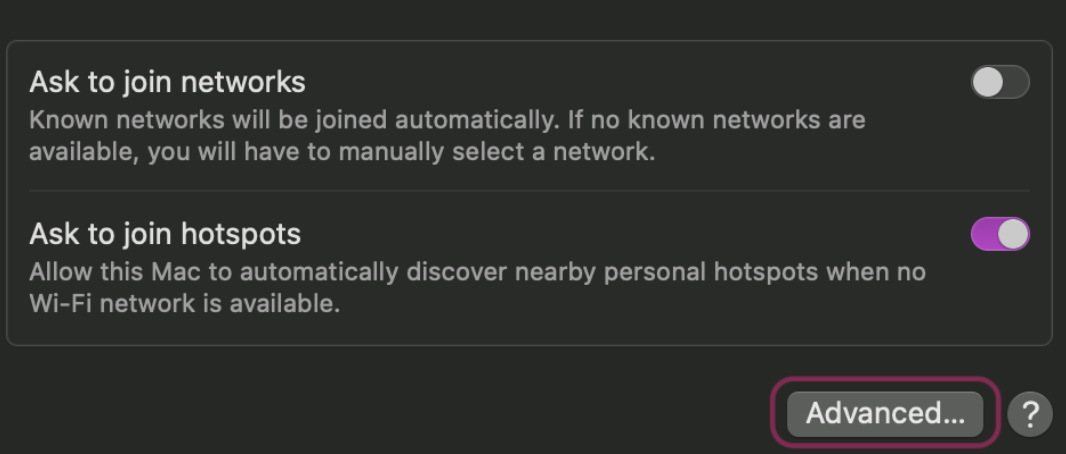This screenshot has height=454, width=1066.
Task: Disable the Ask to join hotspots switch
Action: point(999,235)
